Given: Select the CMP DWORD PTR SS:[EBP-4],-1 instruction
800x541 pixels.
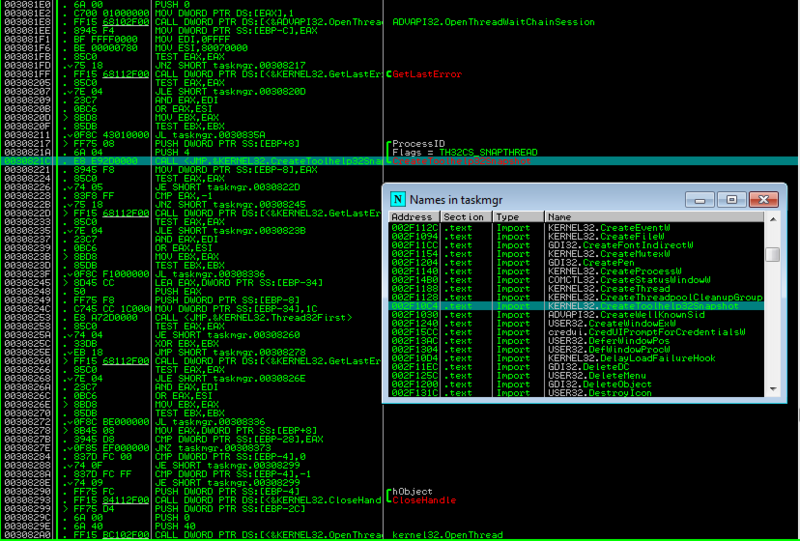Looking at the screenshot, I should (232, 474).
